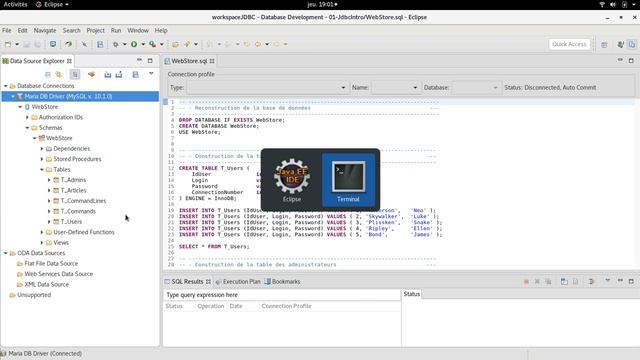Image resolution: width=640 pixels, height=360 pixels.
Task: Open the connection profile Database dropdown
Action: pyautogui.click(x=476, y=87)
